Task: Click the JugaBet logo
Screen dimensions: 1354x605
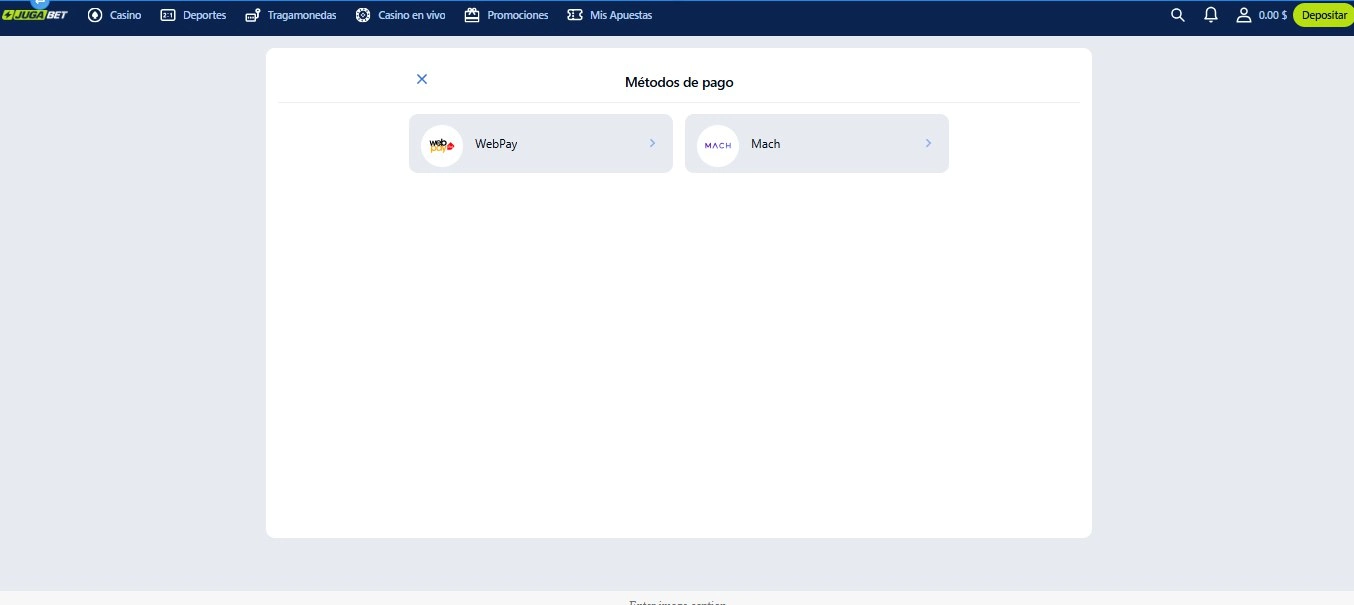Action: (35, 15)
